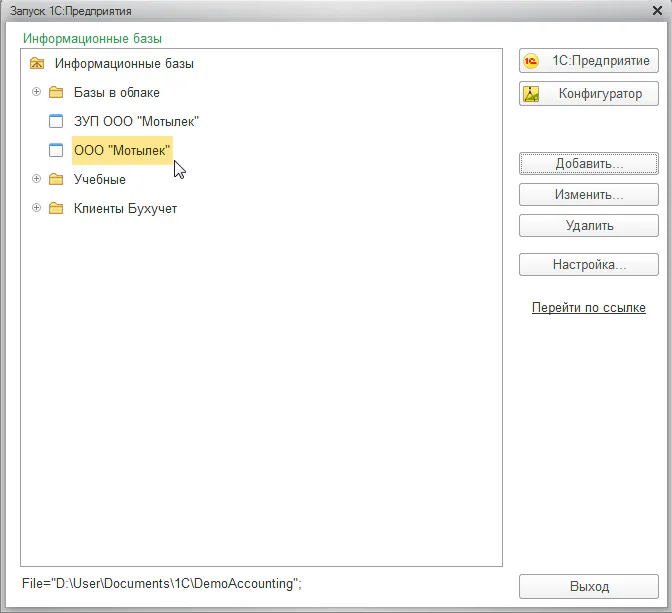Screen dimensions: 672x613
Task: Select the highlighted ООО "Мотылек" entry
Action: coord(122,151)
